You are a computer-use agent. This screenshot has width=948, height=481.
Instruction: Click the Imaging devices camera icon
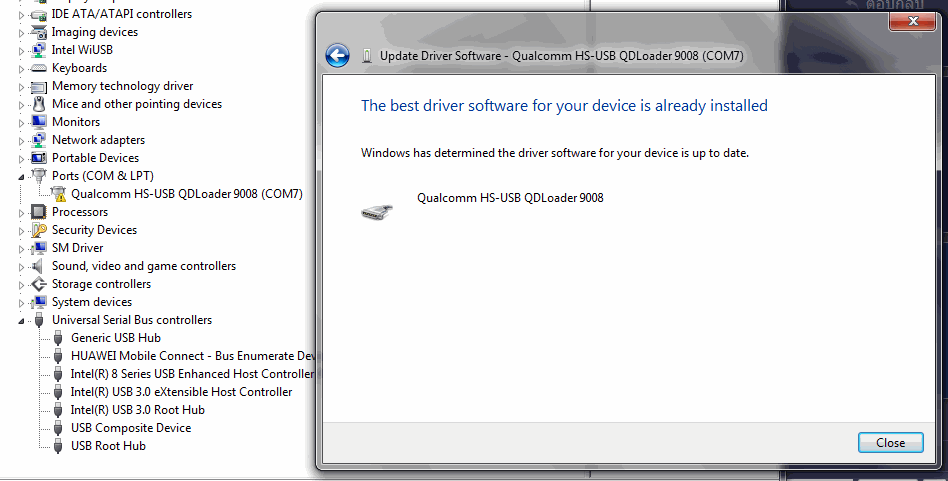pos(39,32)
